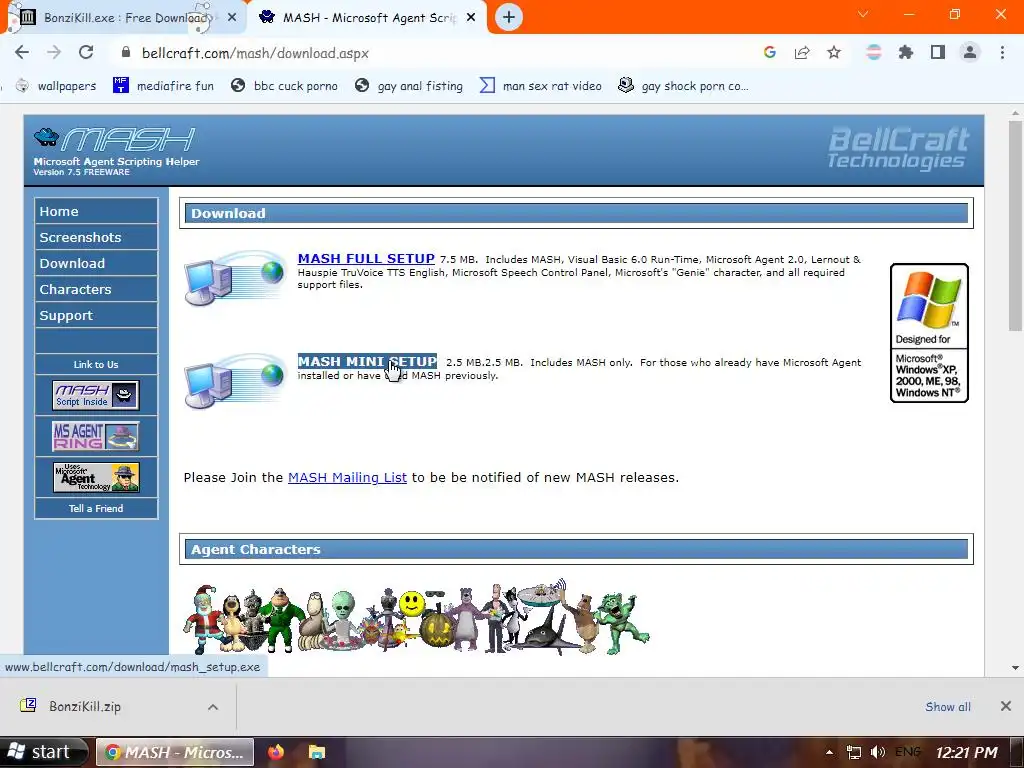Select the MASH Chrome taskbar button
Screen dimensions: 1024x768
click(174, 752)
